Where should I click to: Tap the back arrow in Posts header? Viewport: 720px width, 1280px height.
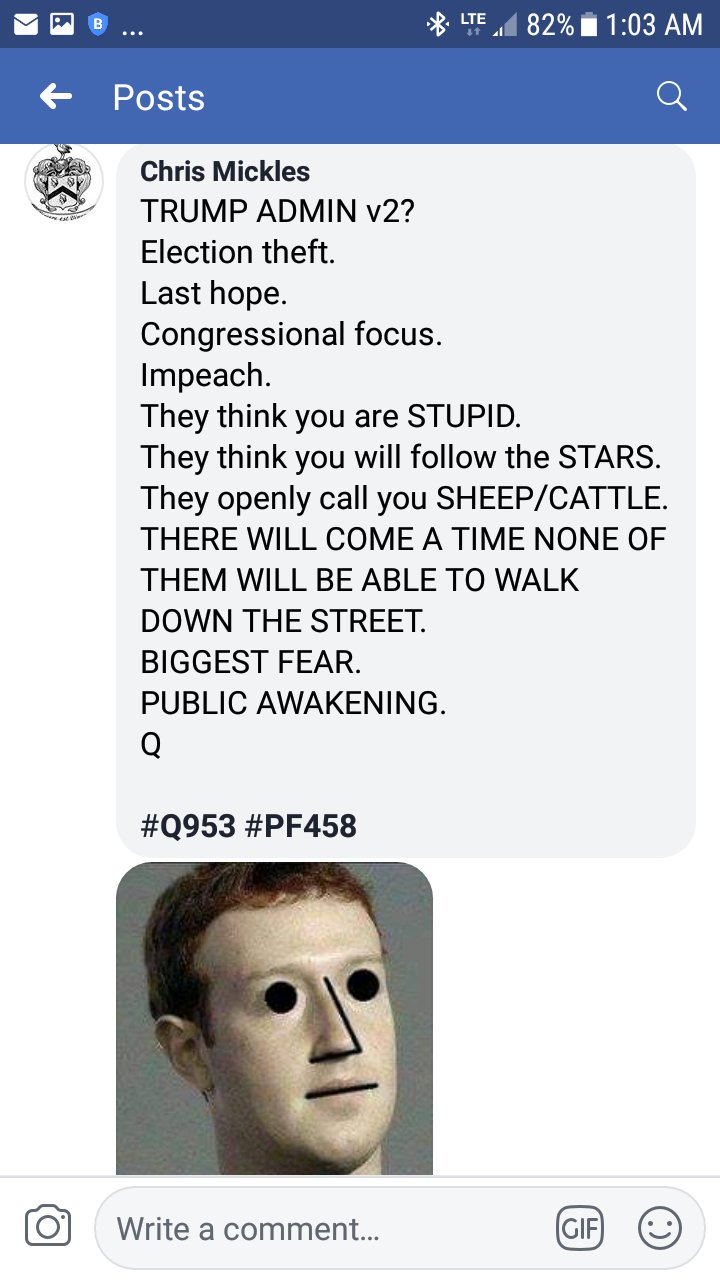click(x=56, y=96)
